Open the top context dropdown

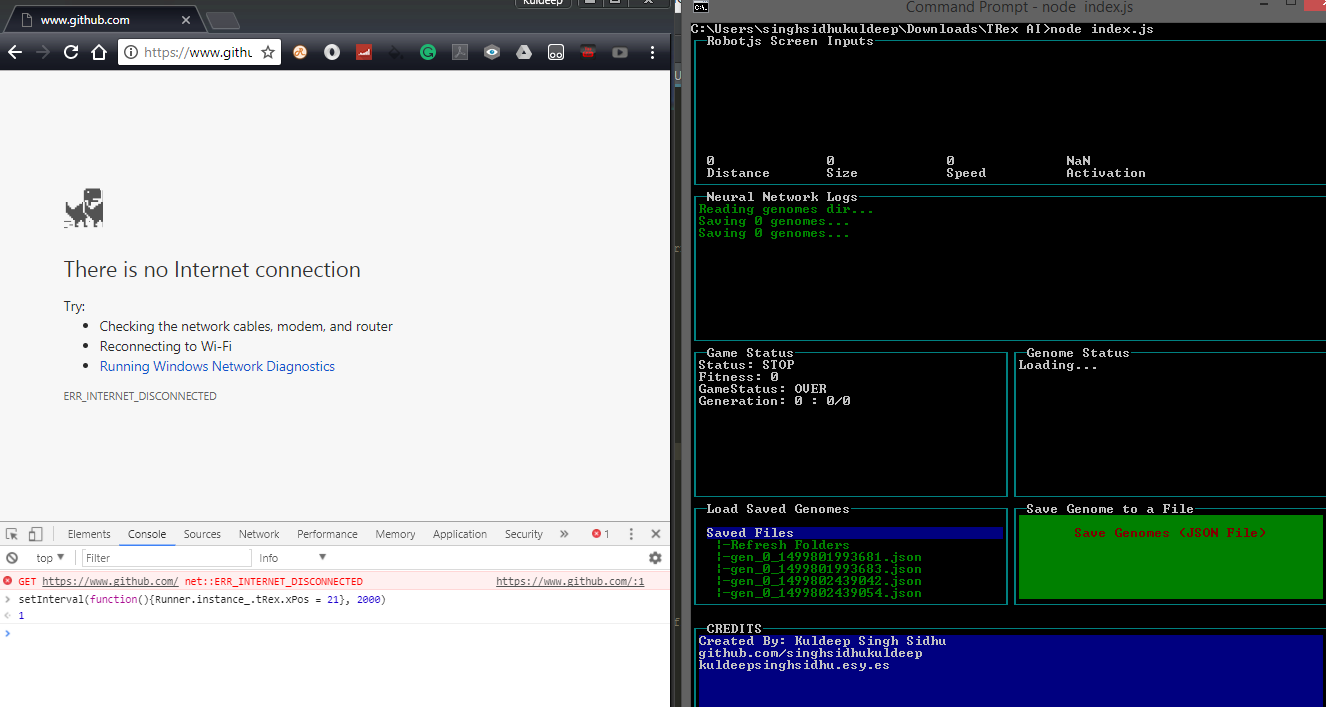click(x=50, y=558)
